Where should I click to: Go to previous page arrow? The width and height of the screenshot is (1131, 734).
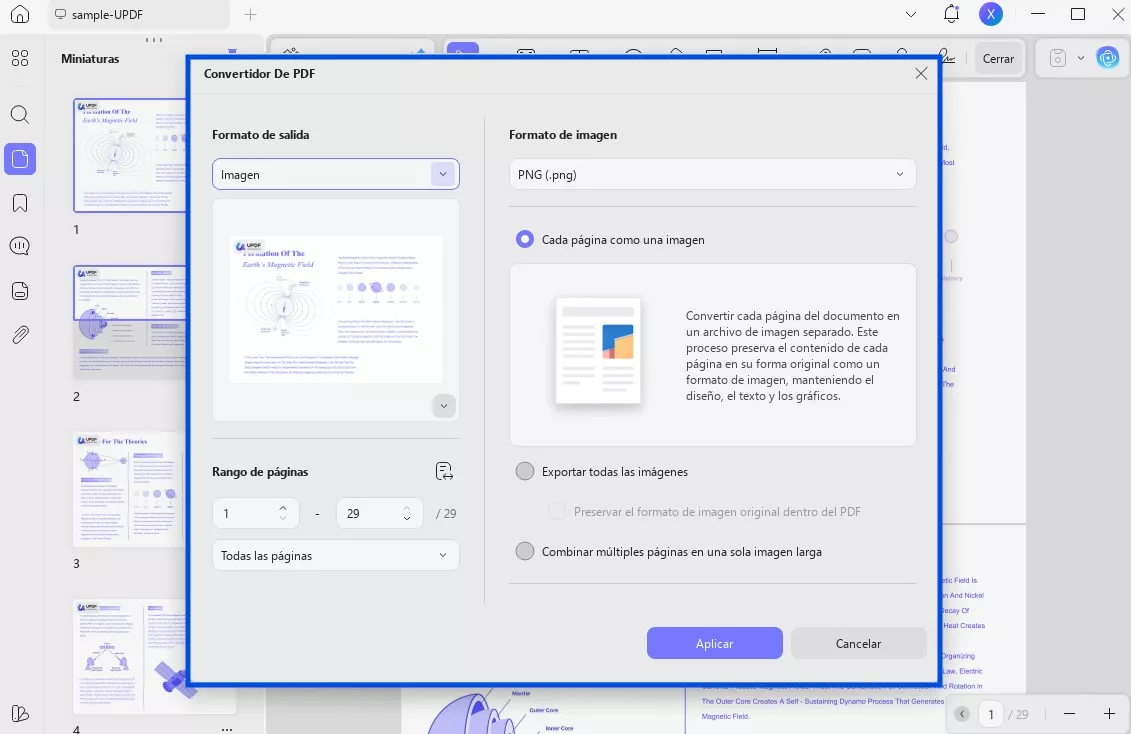(961, 714)
